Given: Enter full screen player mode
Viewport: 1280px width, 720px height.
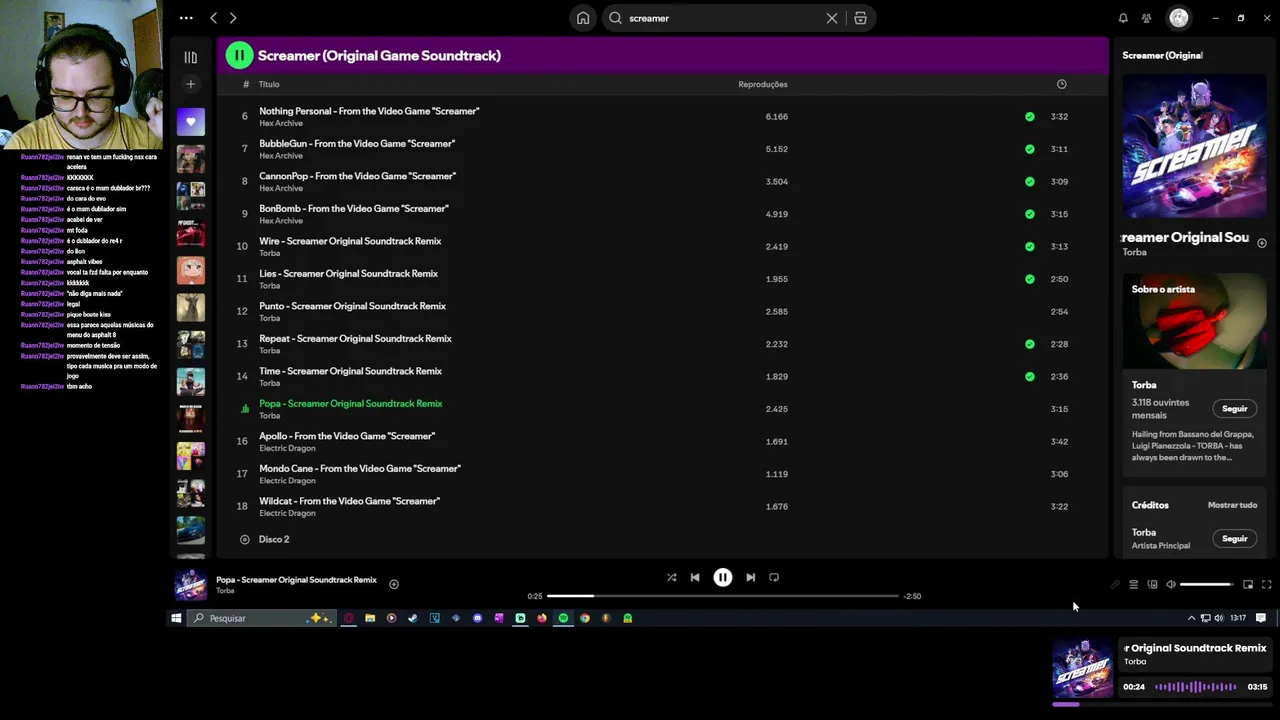Looking at the screenshot, I should pos(1266,585).
